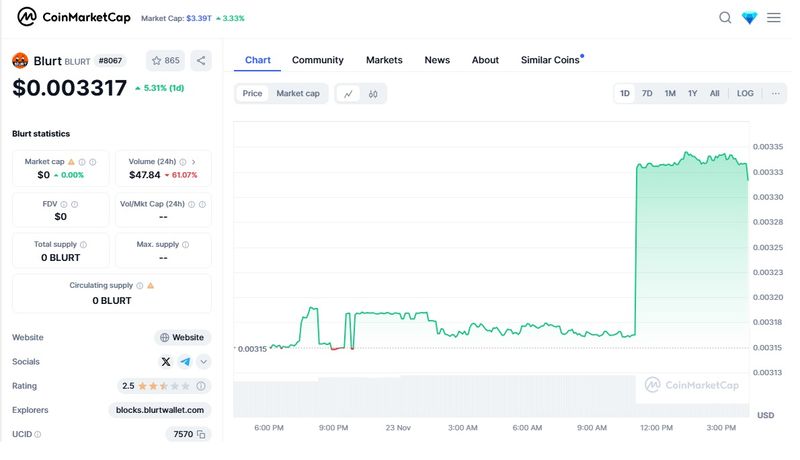Viewport: 800px width, 460px height.
Task: Click the second Market cap info icon
Action: coord(93,162)
